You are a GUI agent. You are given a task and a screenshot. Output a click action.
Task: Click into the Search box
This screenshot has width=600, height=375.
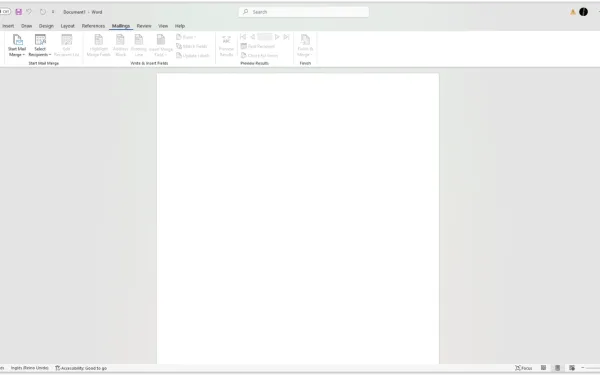point(304,12)
